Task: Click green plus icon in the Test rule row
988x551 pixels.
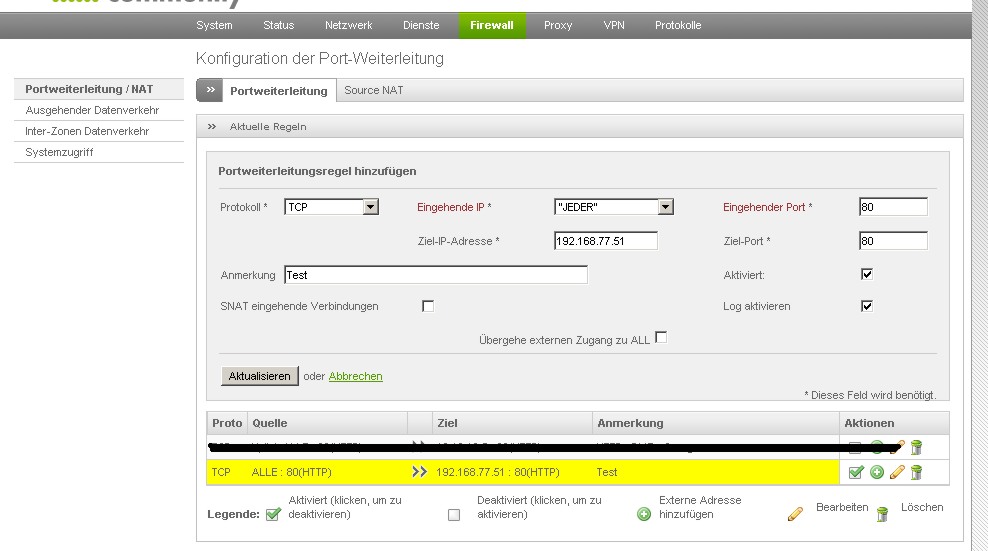Action: click(x=877, y=472)
